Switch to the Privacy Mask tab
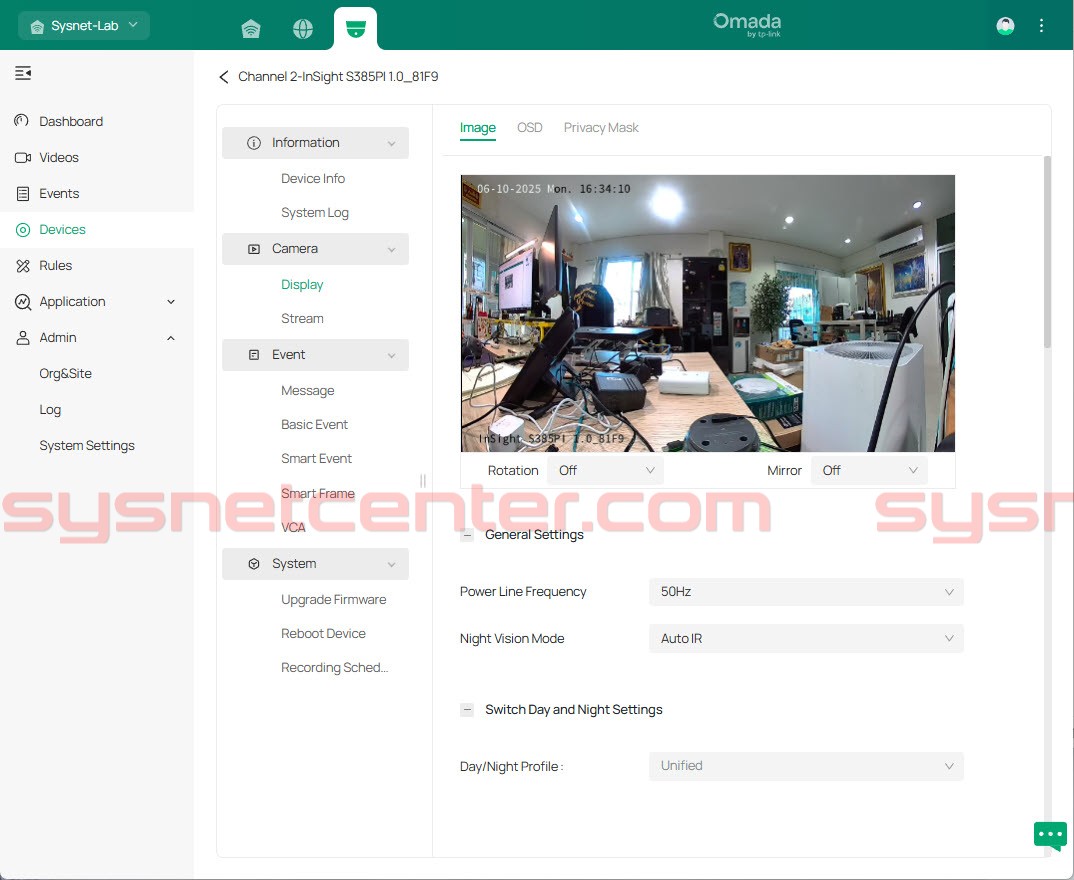The height and width of the screenshot is (880, 1074). [x=601, y=128]
